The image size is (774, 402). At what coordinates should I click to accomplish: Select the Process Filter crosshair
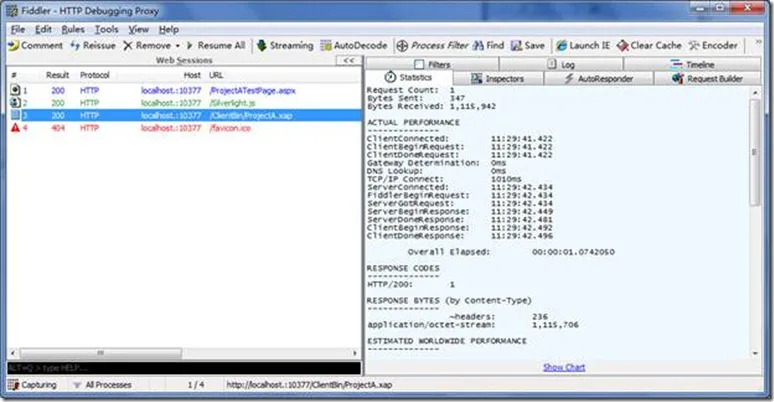402,45
